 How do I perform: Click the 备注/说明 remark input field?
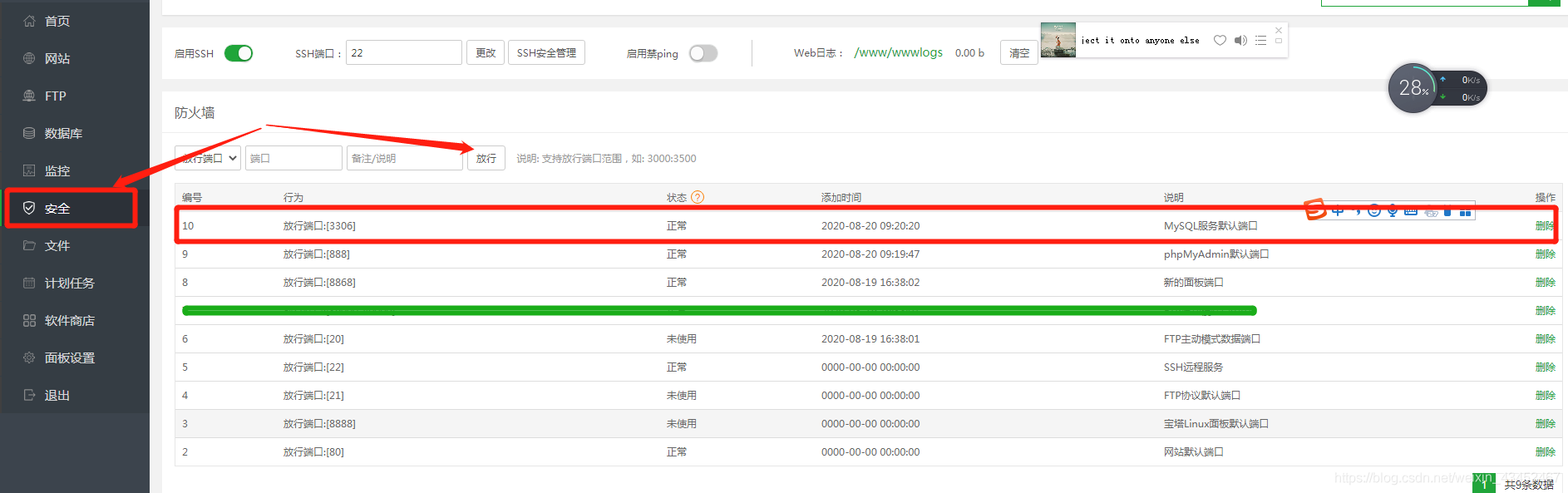click(x=404, y=158)
